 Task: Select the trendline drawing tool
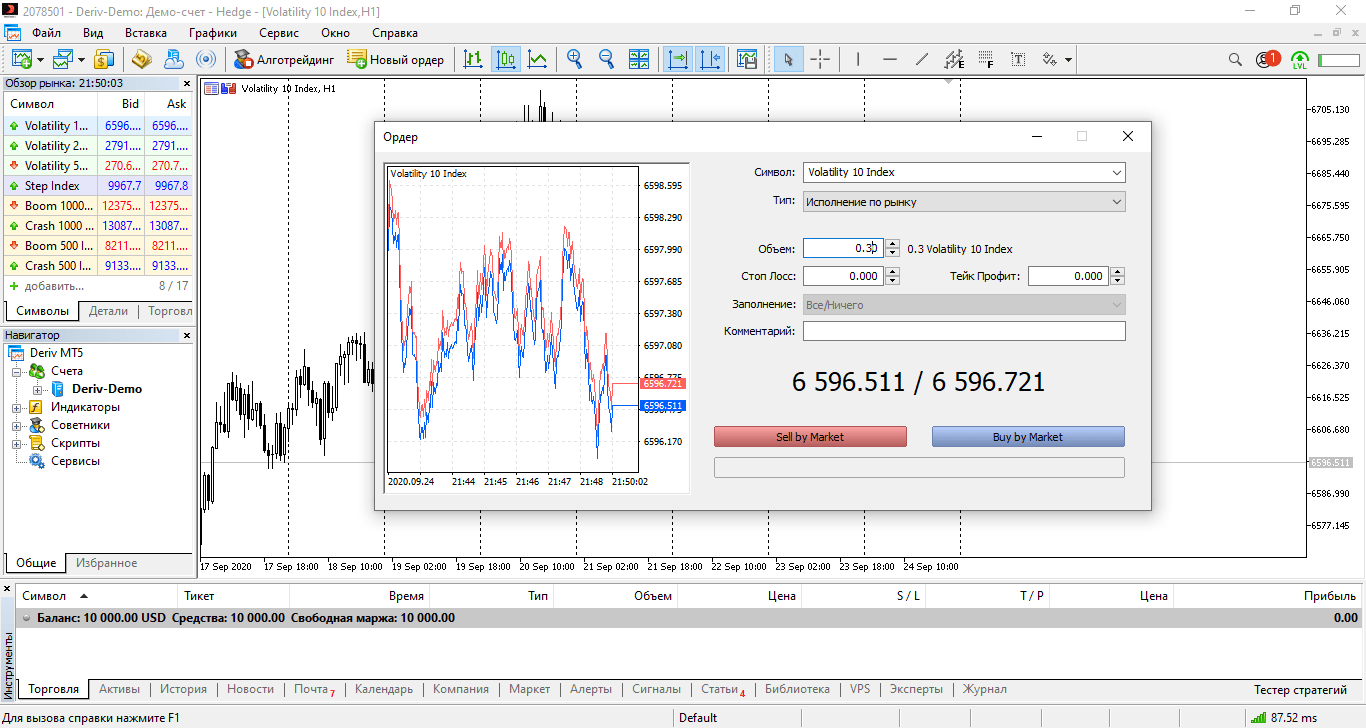click(x=921, y=59)
